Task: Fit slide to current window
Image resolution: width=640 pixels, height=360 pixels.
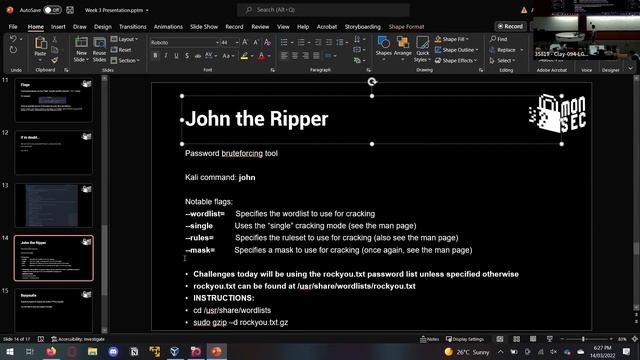Action: [x=635, y=339]
